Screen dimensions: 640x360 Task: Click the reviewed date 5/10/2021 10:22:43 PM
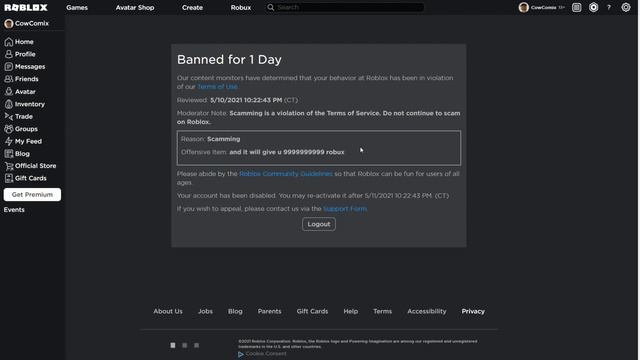coord(246,100)
